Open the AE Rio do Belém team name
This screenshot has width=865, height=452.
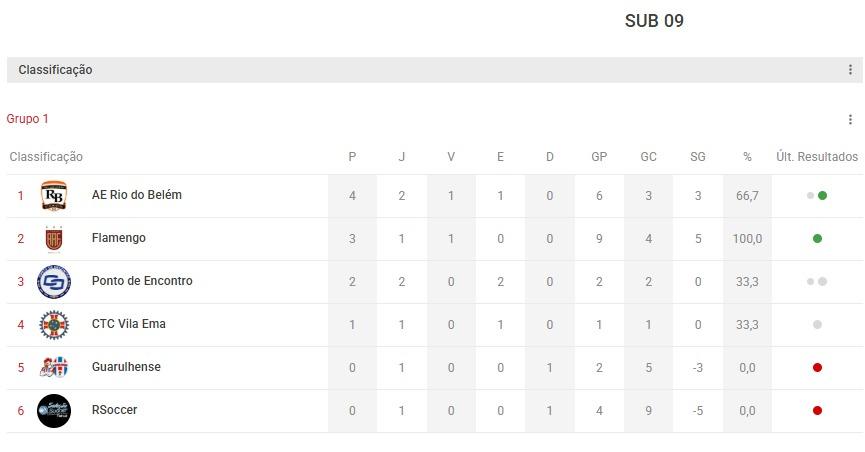[x=137, y=195]
